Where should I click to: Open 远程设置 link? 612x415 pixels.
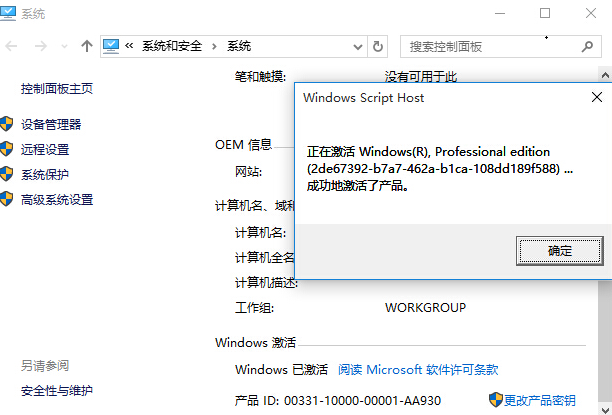click(x=45, y=150)
